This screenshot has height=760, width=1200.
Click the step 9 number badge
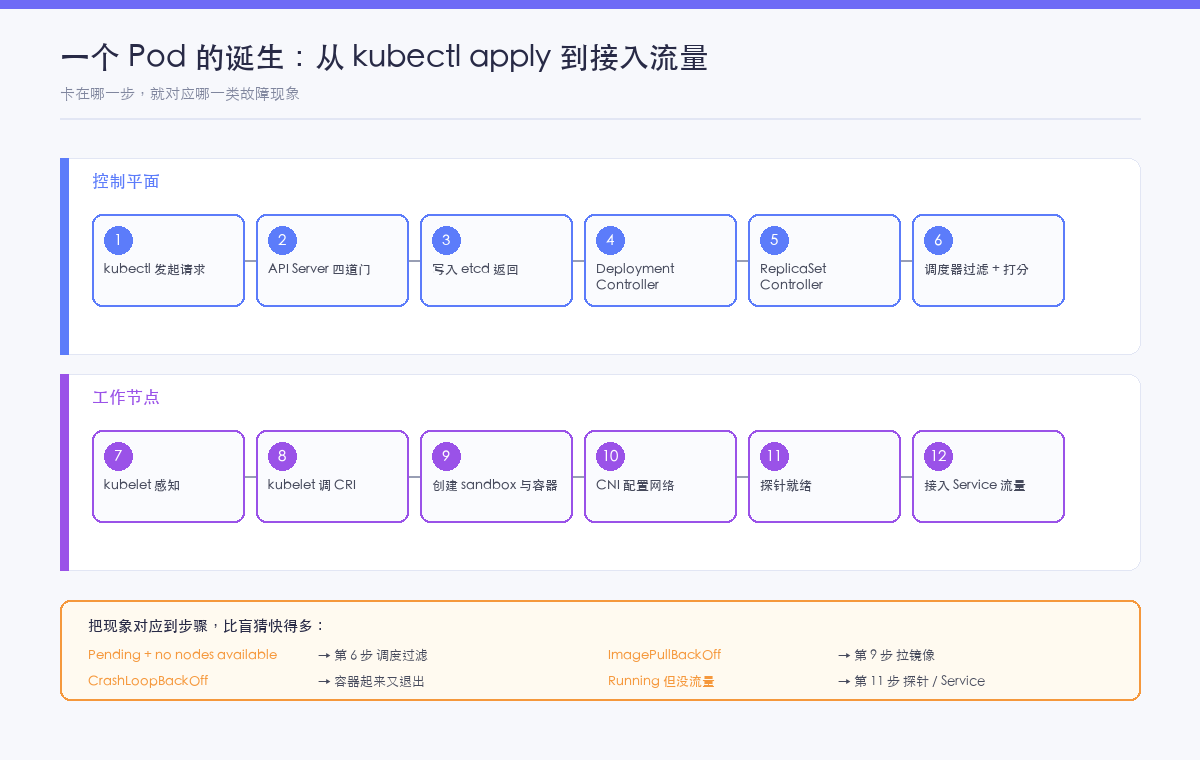(446, 456)
